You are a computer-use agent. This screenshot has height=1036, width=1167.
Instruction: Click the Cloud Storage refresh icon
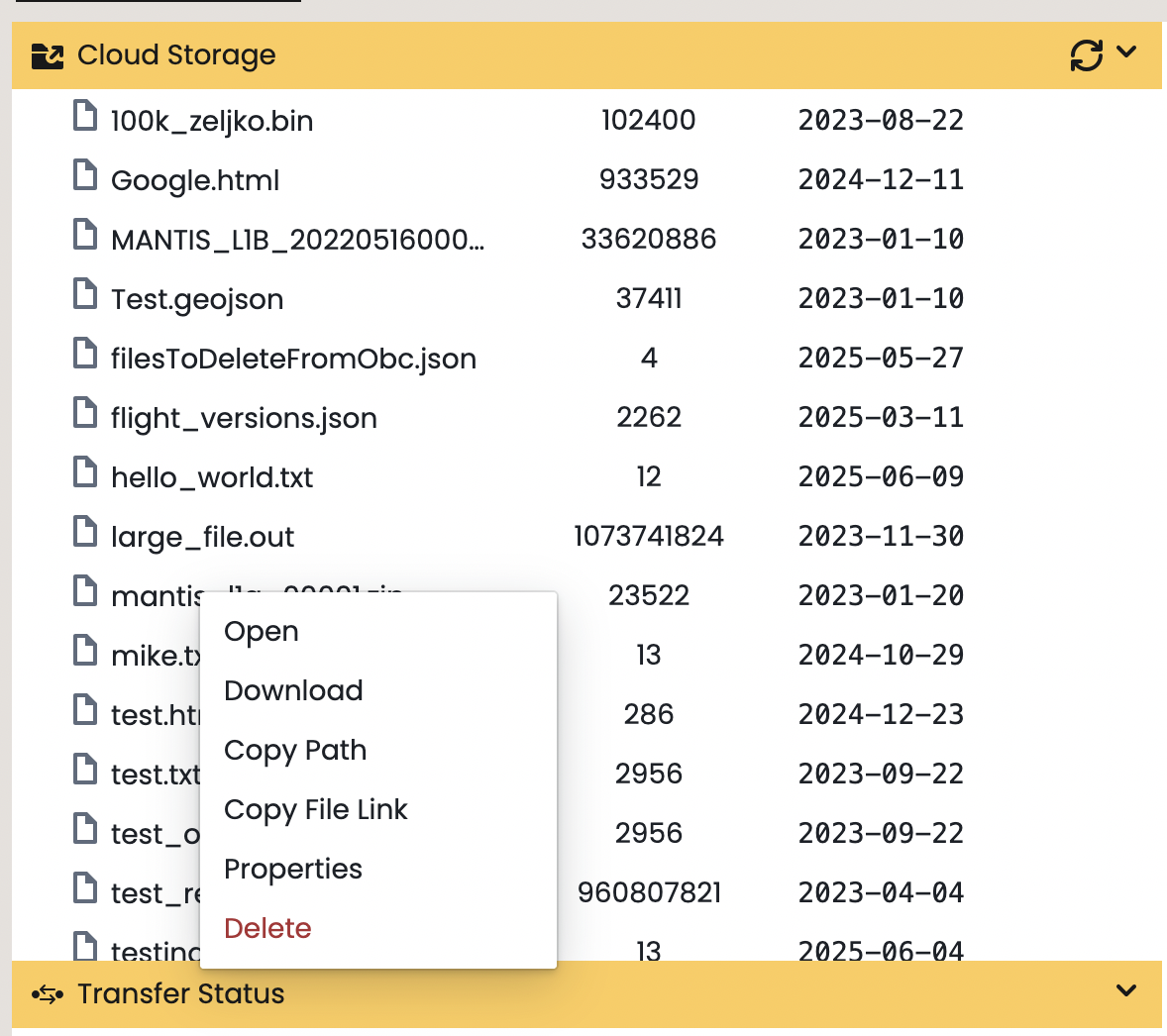[1086, 55]
